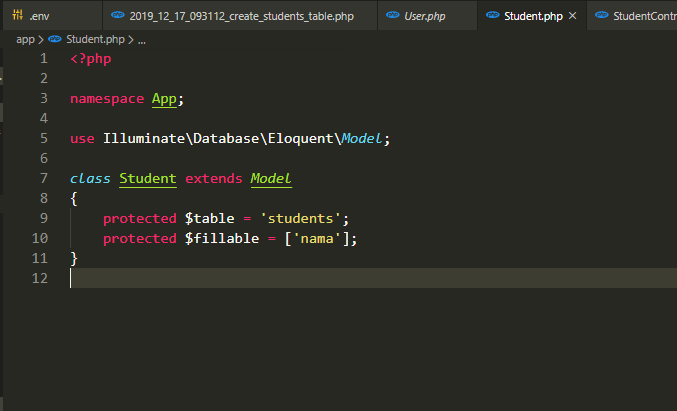Click the 'Student' class name

[x=148, y=178]
